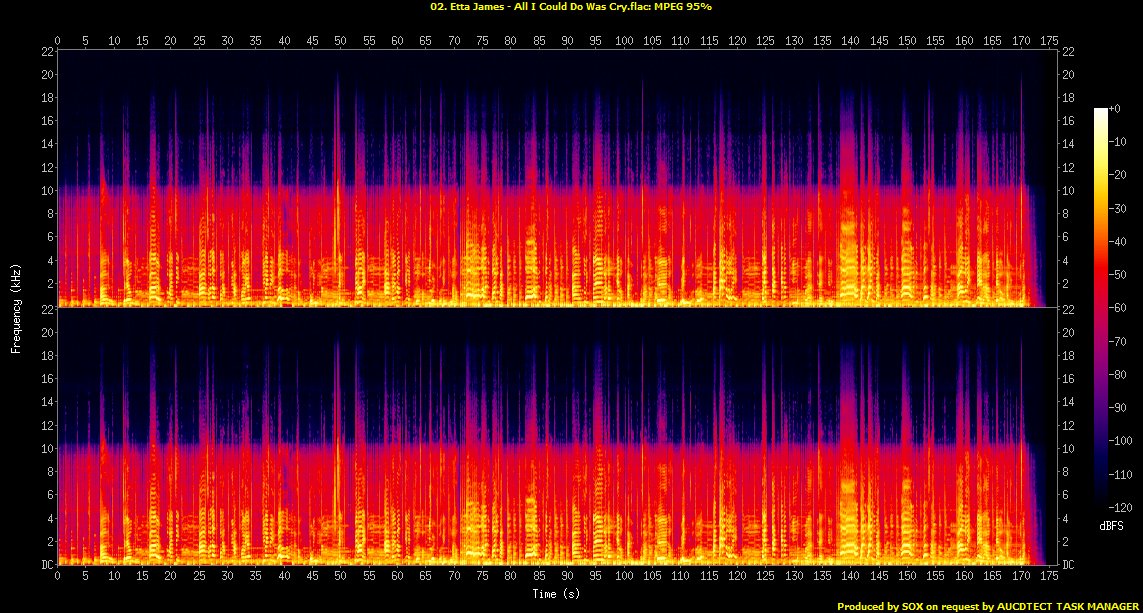Image resolution: width=1143 pixels, height=613 pixels.
Task: Click the 'dBFS' label under the color scale
Action: 1111,526
